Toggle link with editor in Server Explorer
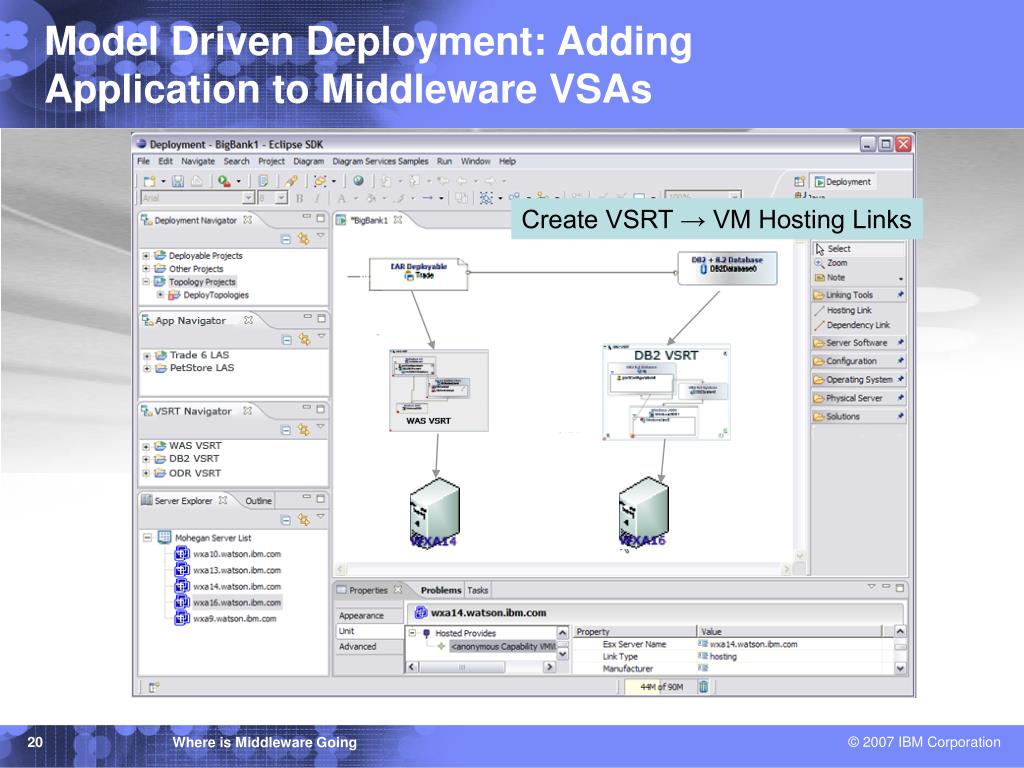 tap(304, 519)
